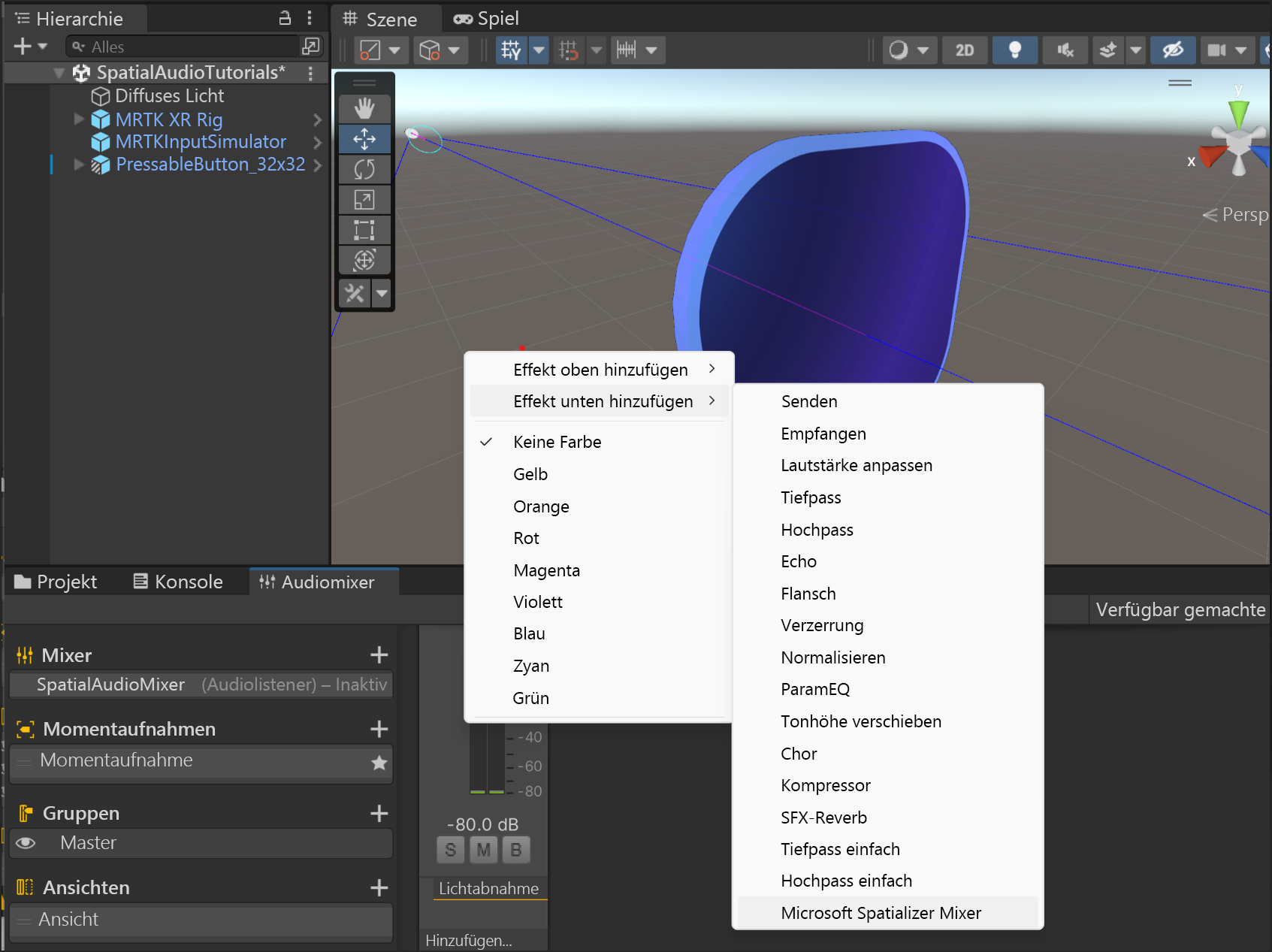Select the Rect transform tool

point(364,230)
